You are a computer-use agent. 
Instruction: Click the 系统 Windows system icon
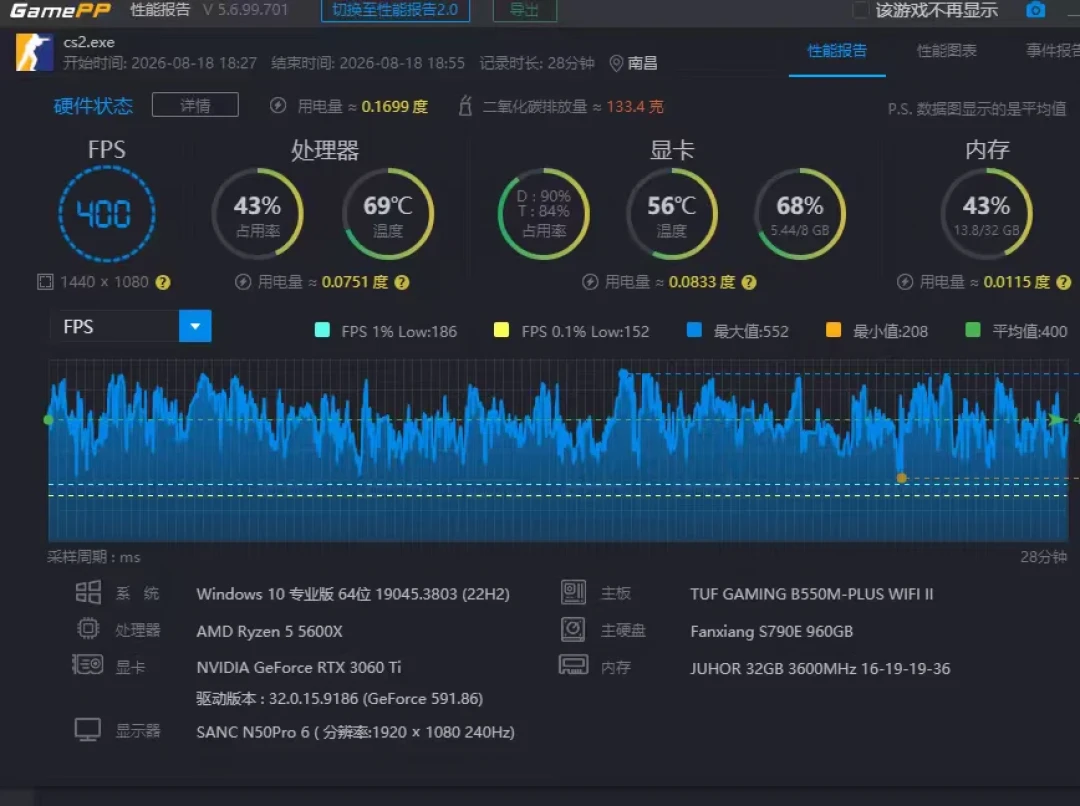tap(88, 592)
